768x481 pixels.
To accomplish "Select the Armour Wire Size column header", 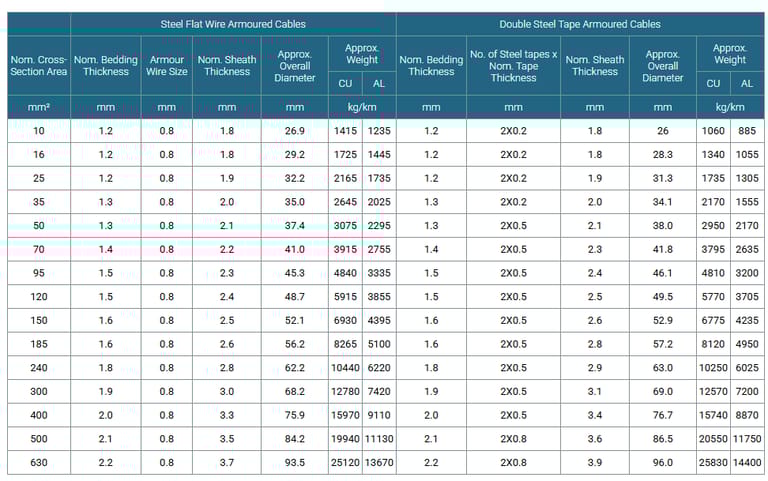I will click(x=167, y=65).
